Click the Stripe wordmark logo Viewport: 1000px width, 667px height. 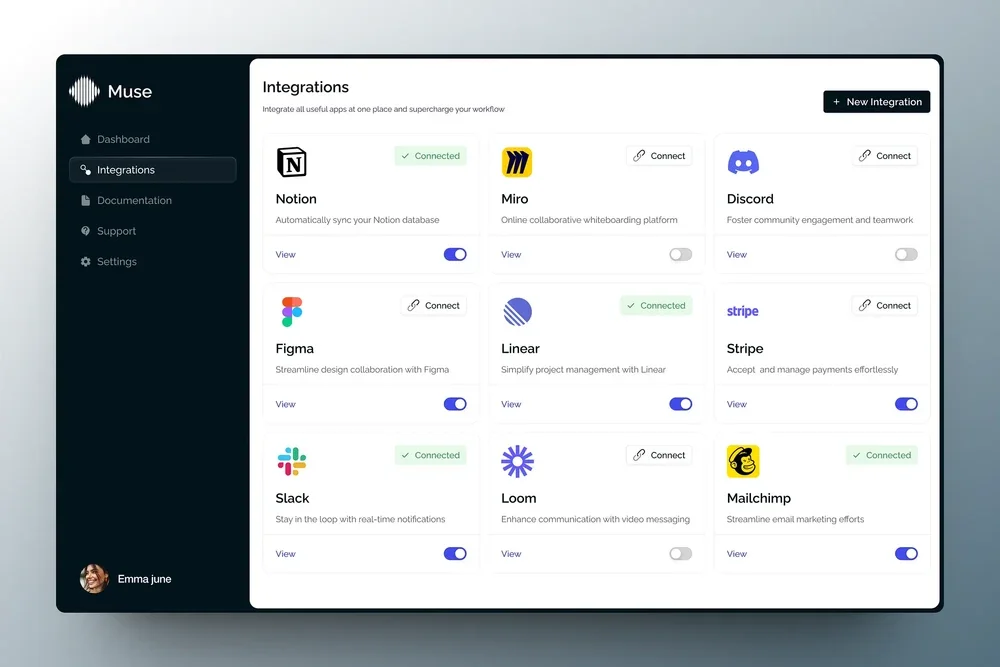[742, 311]
